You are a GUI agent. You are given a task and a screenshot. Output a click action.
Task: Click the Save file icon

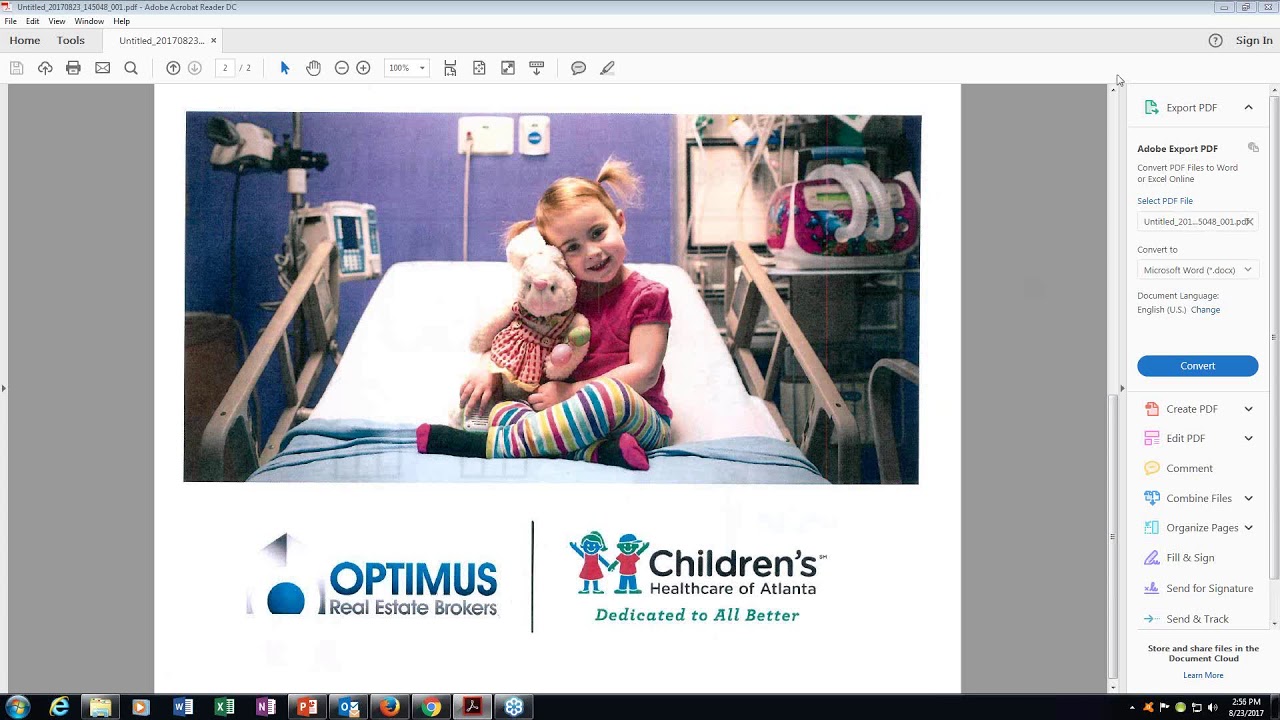click(x=16, y=68)
